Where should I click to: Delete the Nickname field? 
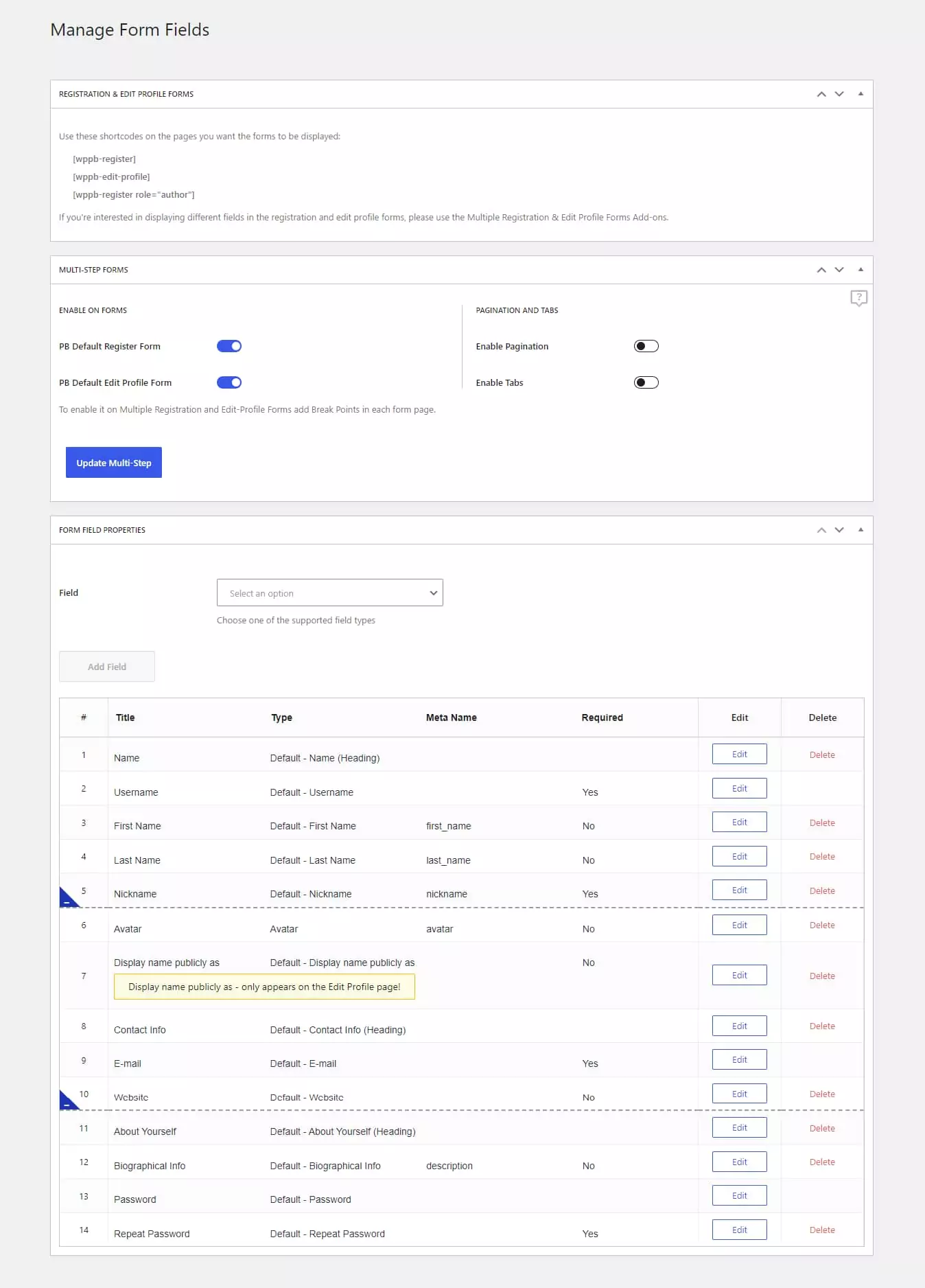pyautogui.click(x=822, y=890)
